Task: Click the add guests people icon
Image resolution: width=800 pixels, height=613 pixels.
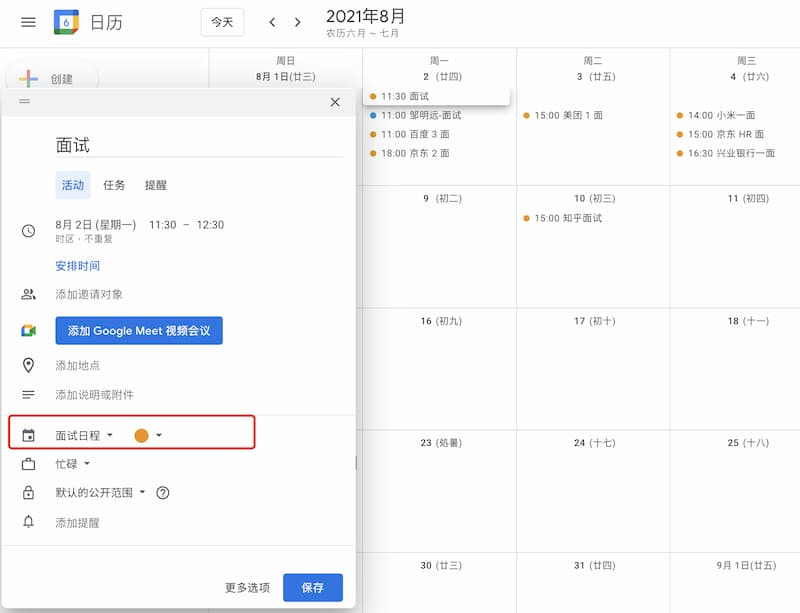Action: 29,294
